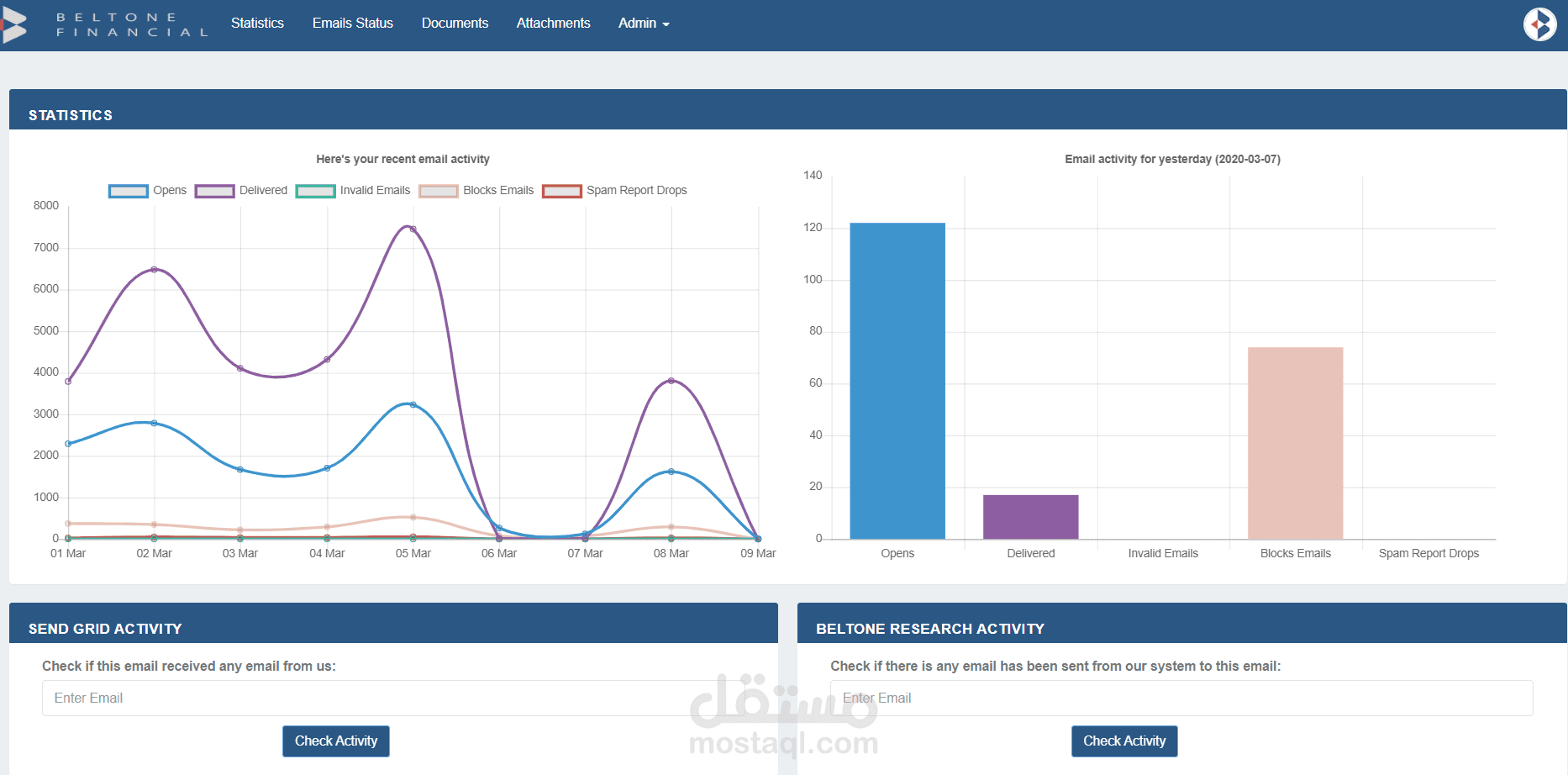Open the Attachments nav item
The height and width of the screenshot is (775, 1568).
tap(553, 24)
